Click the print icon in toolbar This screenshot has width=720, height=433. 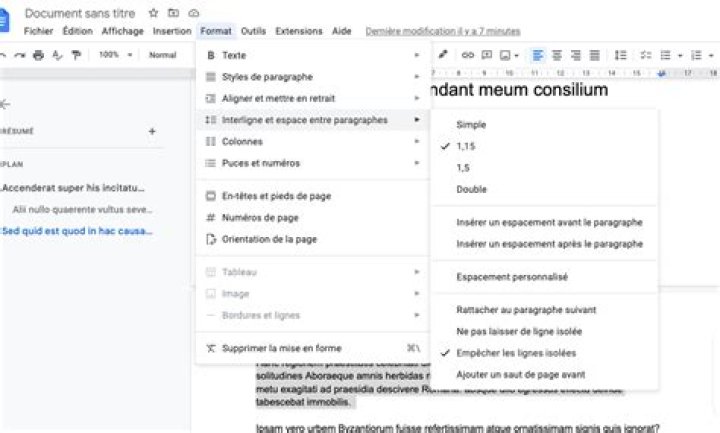[38, 55]
